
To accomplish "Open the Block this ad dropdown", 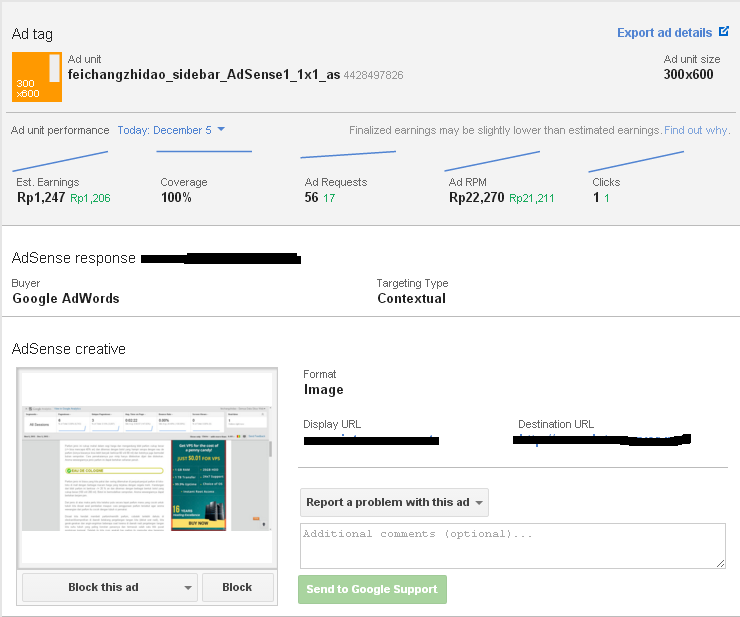I will pyautogui.click(x=110, y=587).
